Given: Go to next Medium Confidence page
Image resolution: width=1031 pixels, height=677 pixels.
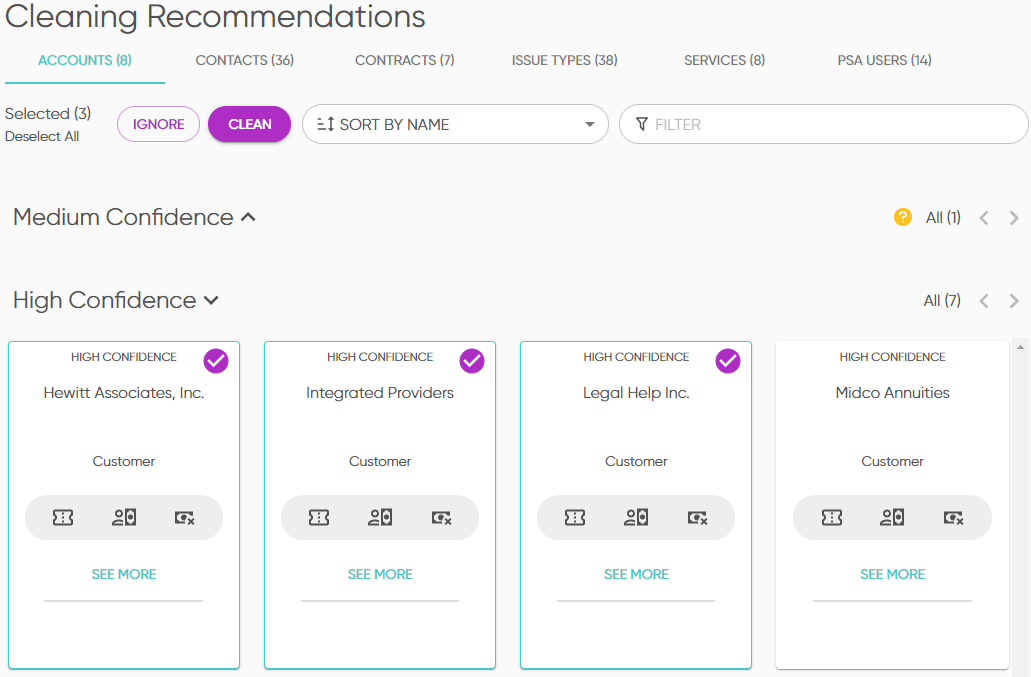Looking at the screenshot, I should pyautogui.click(x=1014, y=218).
